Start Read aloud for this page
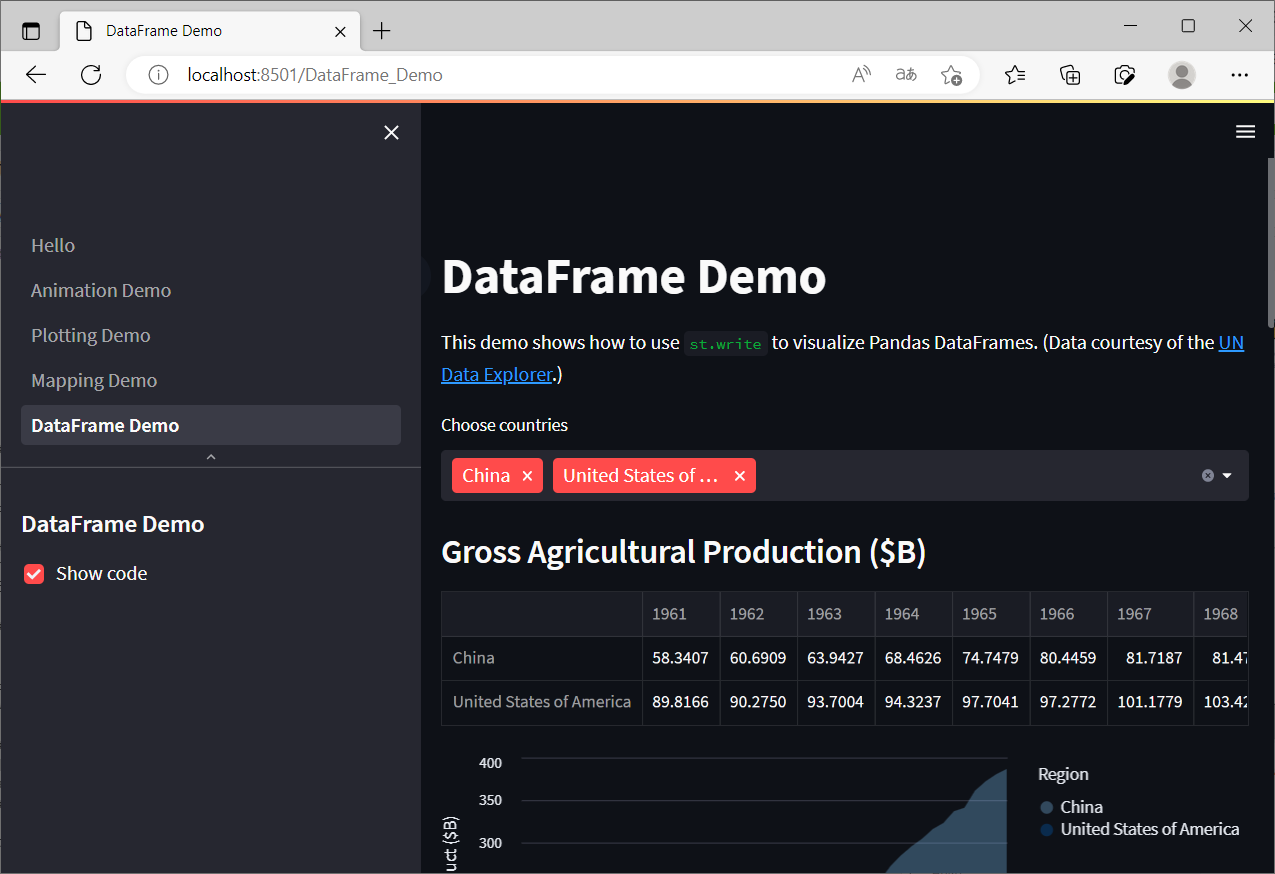Image resolution: width=1275 pixels, height=874 pixels. point(860,74)
